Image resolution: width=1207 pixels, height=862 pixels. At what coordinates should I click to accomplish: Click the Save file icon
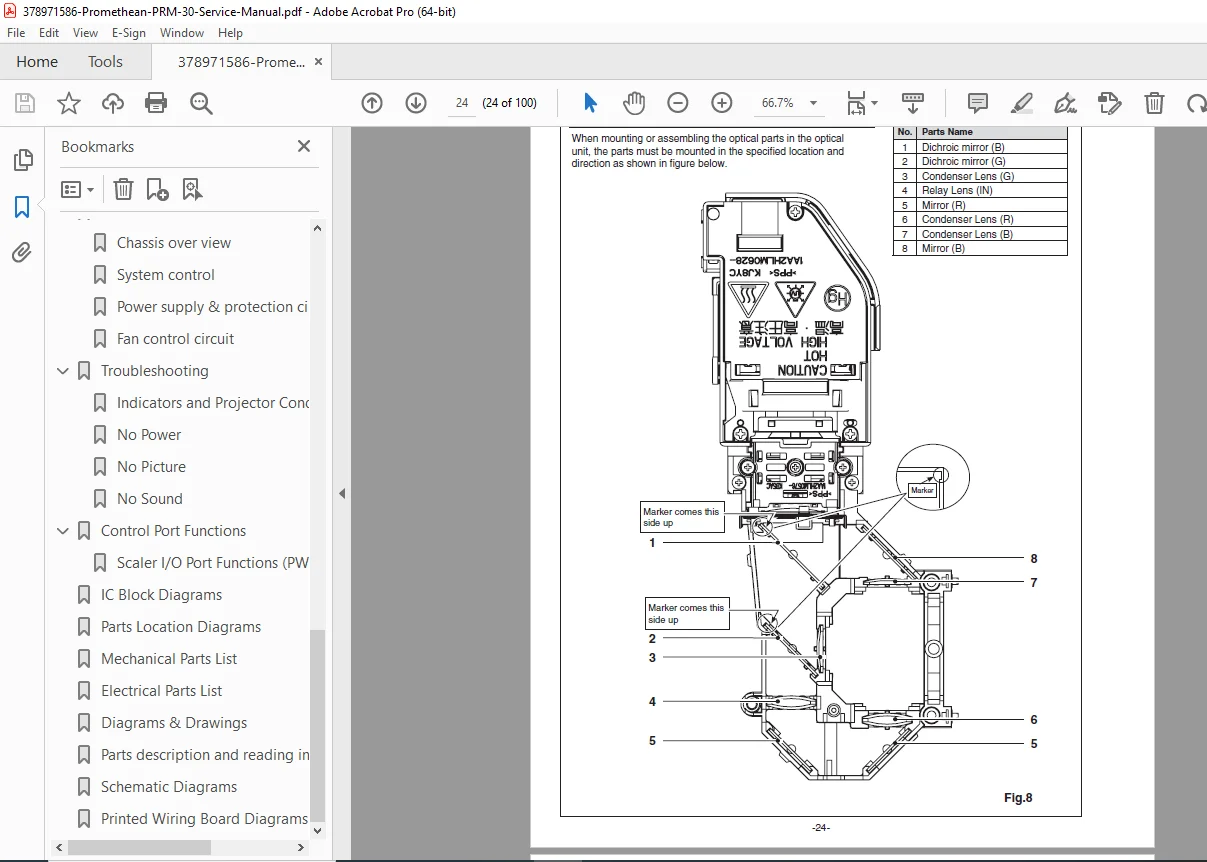coord(25,103)
